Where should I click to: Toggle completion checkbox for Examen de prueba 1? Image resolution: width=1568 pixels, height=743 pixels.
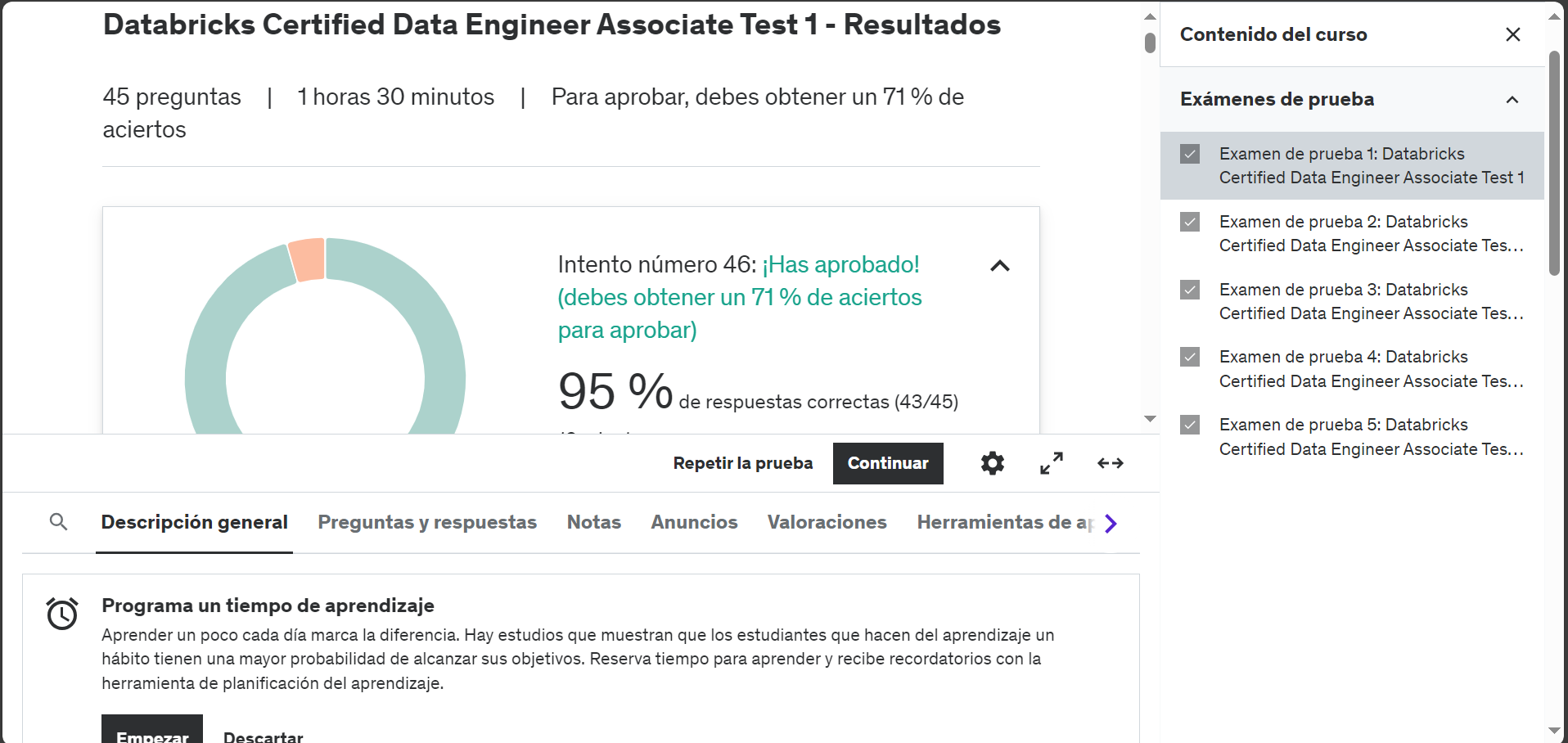pyautogui.click(x=1188, y=153)
